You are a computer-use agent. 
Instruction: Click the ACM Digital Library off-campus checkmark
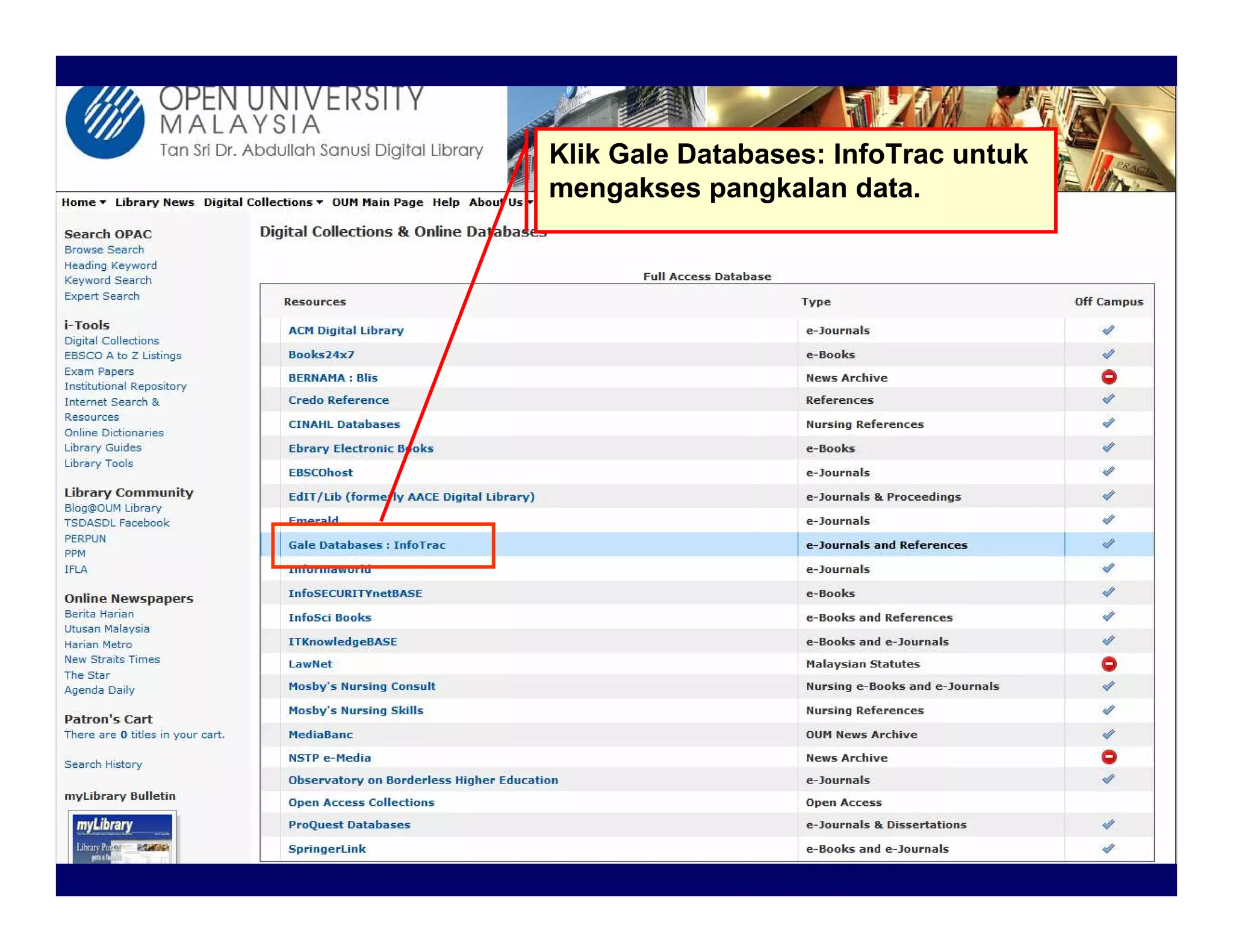pos(1108,330)
